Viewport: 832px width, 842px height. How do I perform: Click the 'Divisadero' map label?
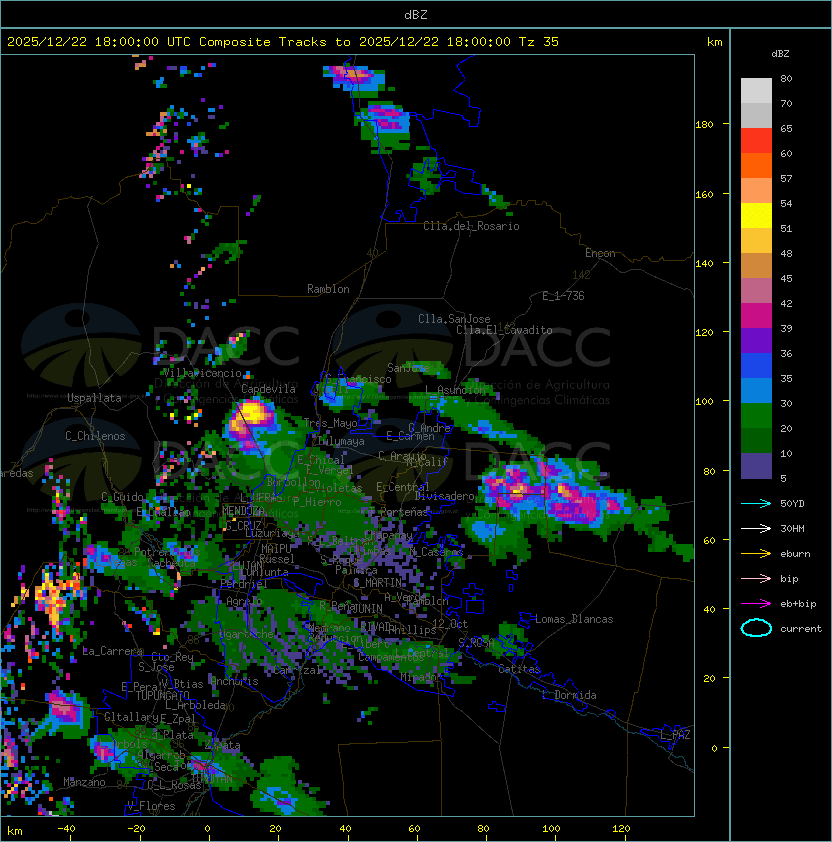point(444,496)
